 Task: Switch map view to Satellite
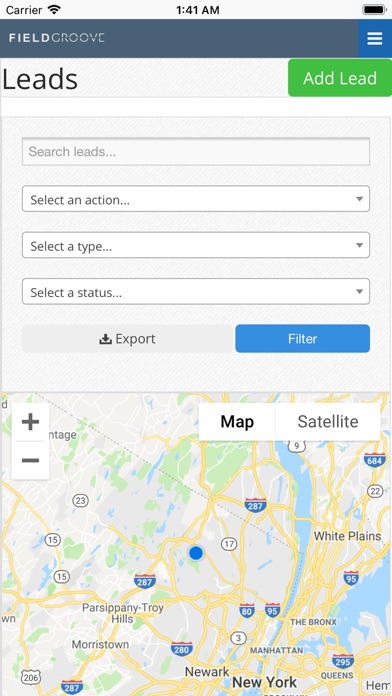tap(328, 422)
